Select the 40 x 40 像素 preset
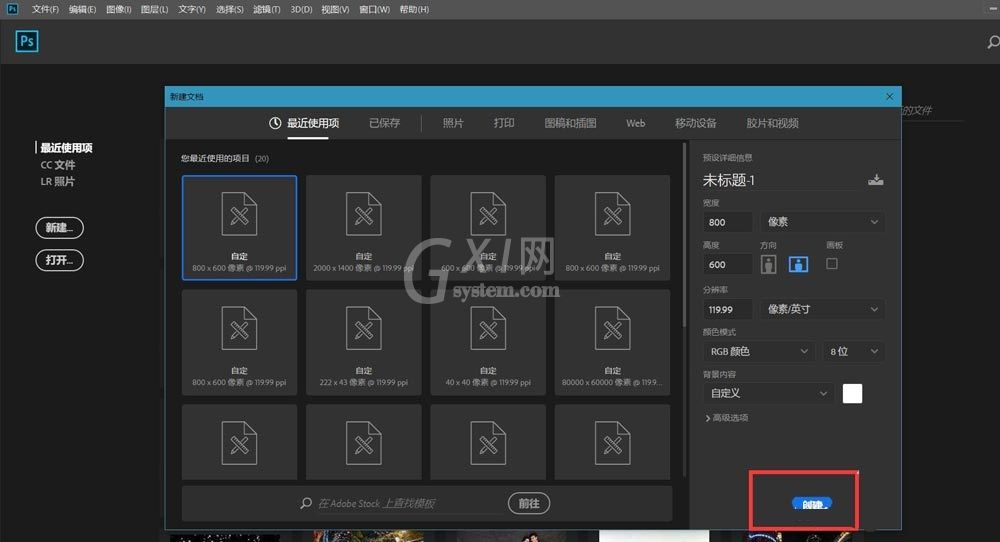 (488, 342)
